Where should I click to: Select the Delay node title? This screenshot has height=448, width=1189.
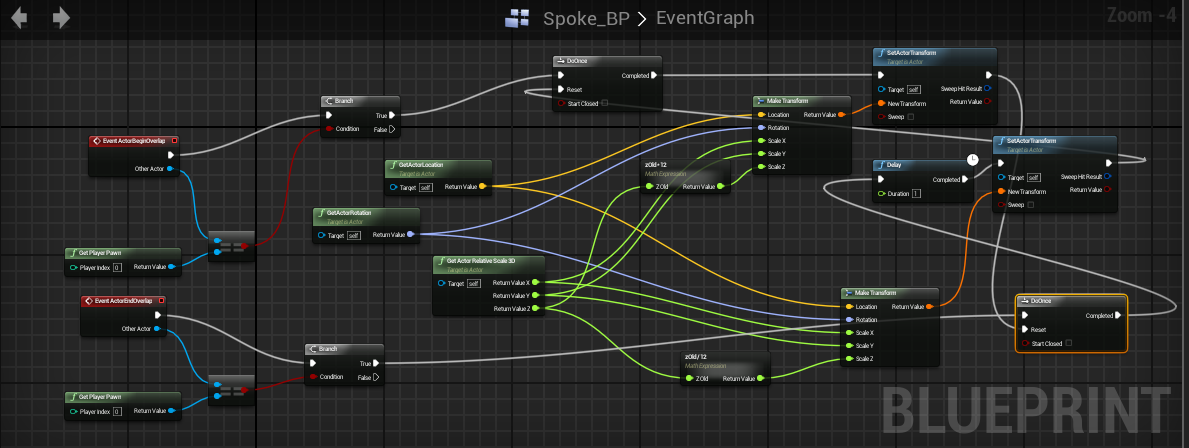[x=896, y=165]
